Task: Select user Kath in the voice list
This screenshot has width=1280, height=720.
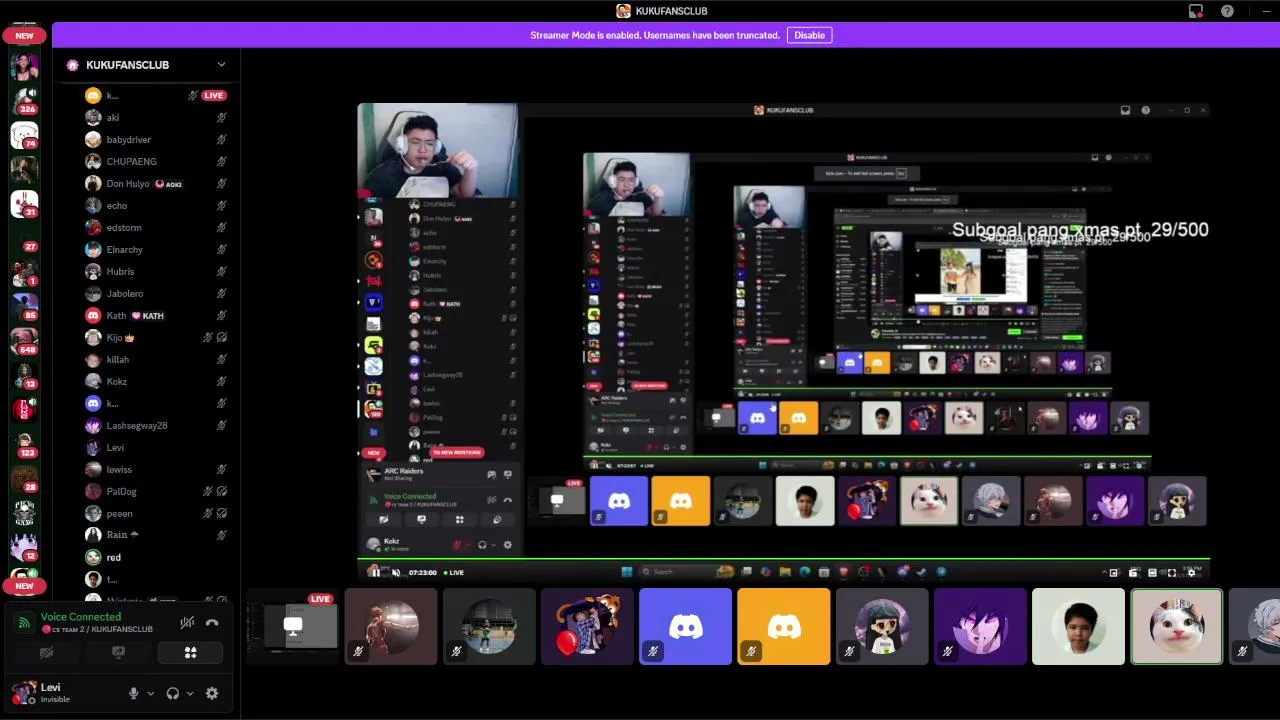Action: click(156, 315)
